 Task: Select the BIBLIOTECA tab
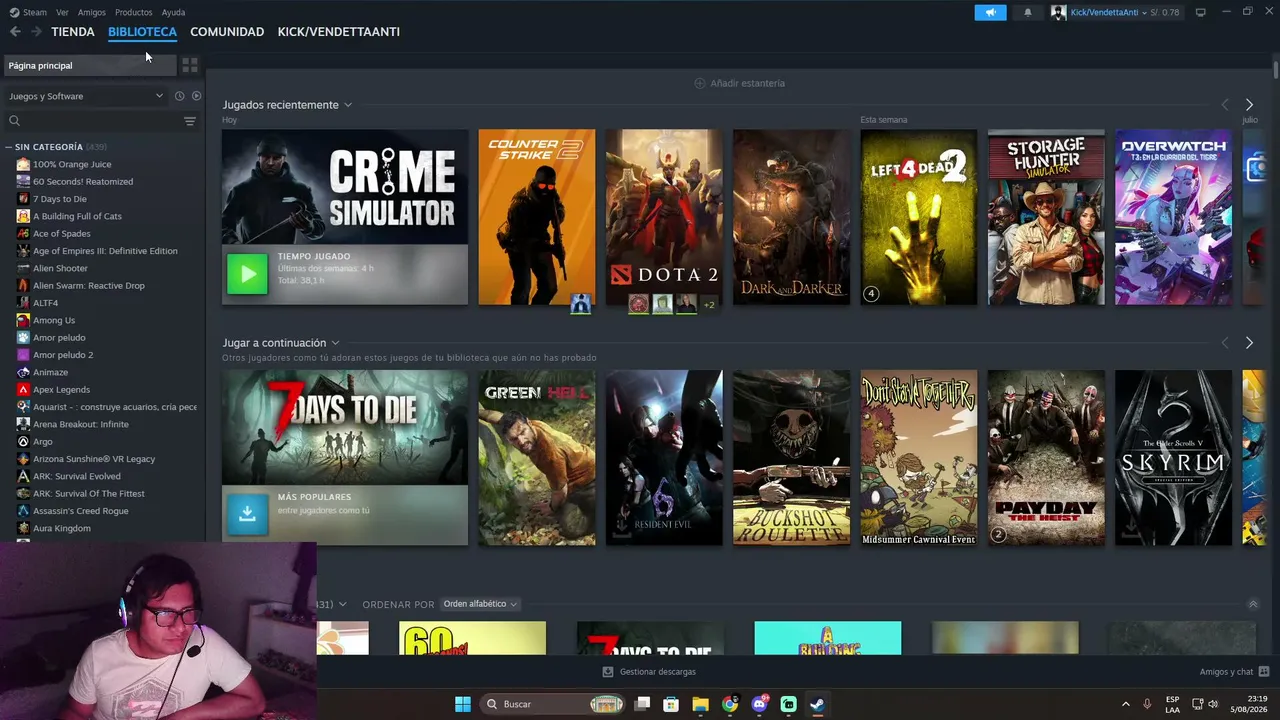[142, 32]
